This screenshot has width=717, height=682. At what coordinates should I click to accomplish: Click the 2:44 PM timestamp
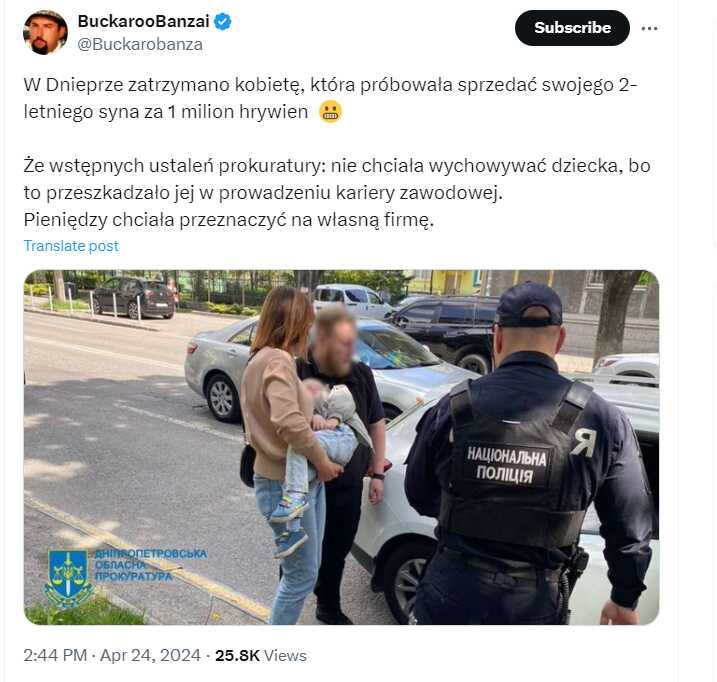55,655
